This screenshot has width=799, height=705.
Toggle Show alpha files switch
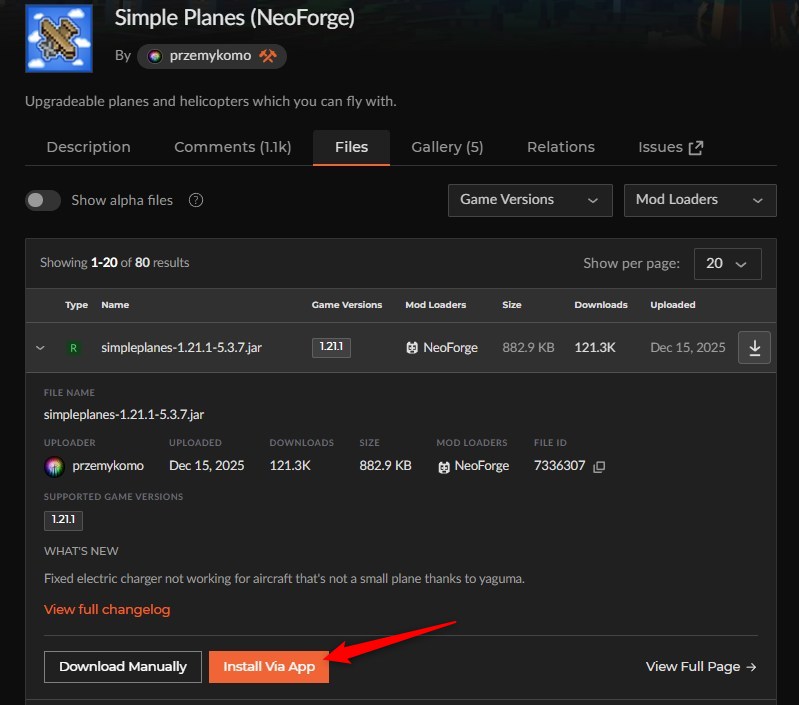[x=43, y=200]
